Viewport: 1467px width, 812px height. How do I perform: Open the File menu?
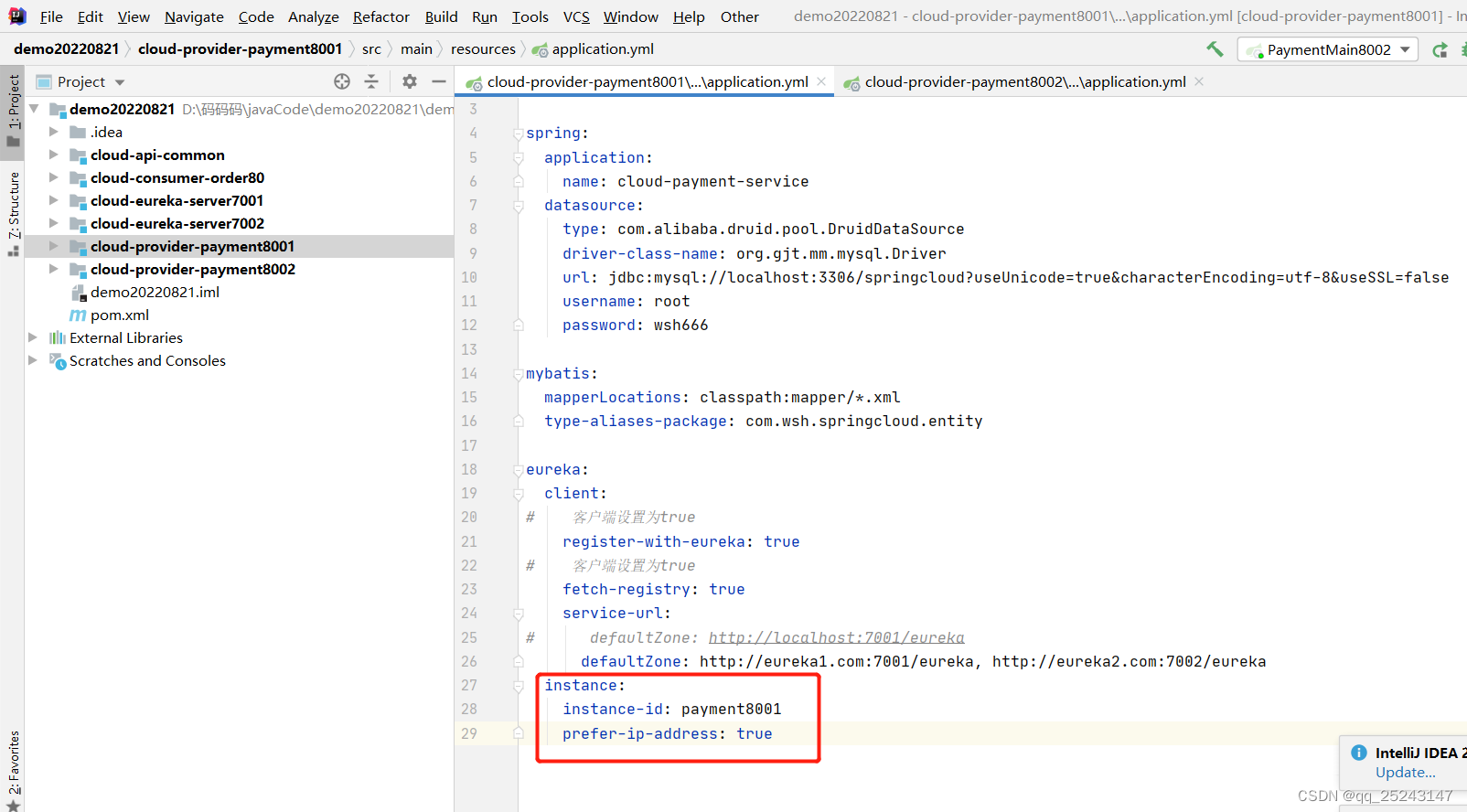click(51, 16)
